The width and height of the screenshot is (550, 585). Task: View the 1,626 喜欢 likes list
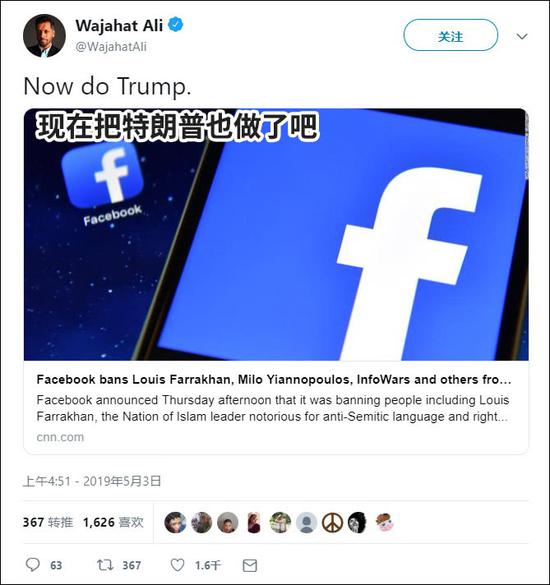coord(113,522)
